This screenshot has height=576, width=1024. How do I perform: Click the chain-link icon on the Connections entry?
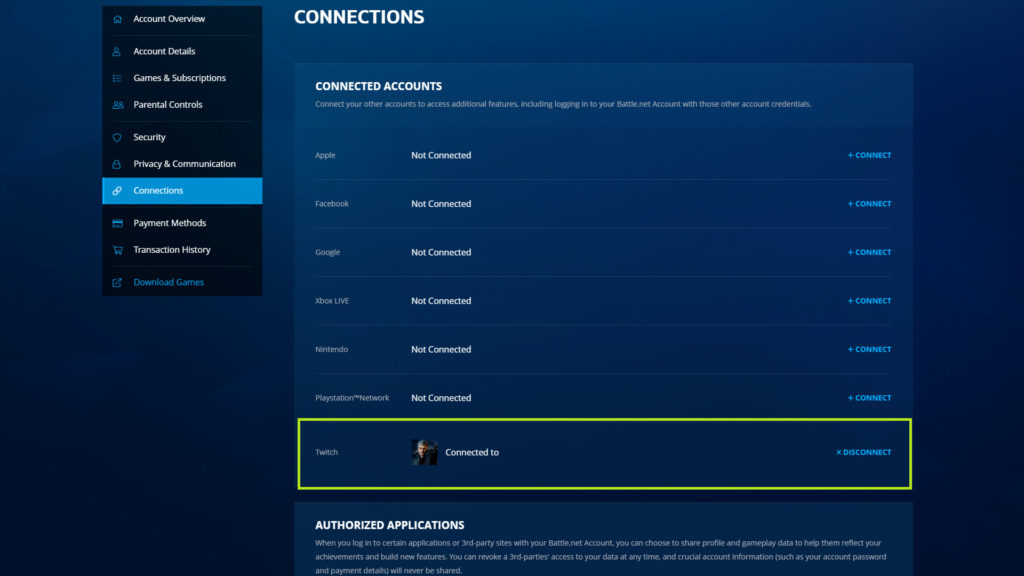tap(117, 190)
